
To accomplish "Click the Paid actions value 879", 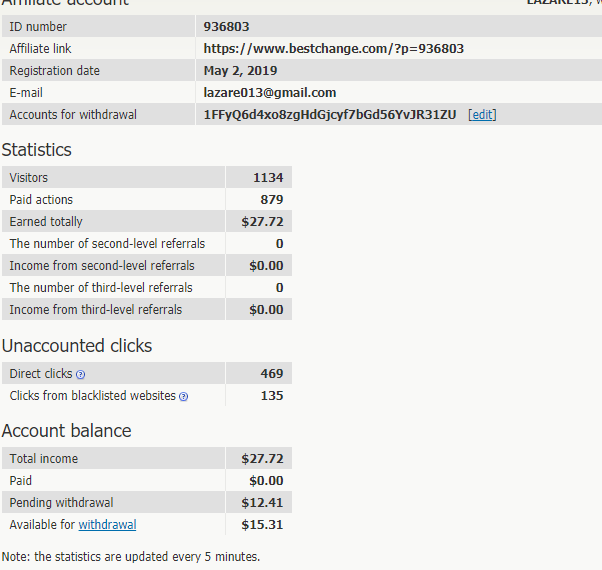I will tap(272, 200).
